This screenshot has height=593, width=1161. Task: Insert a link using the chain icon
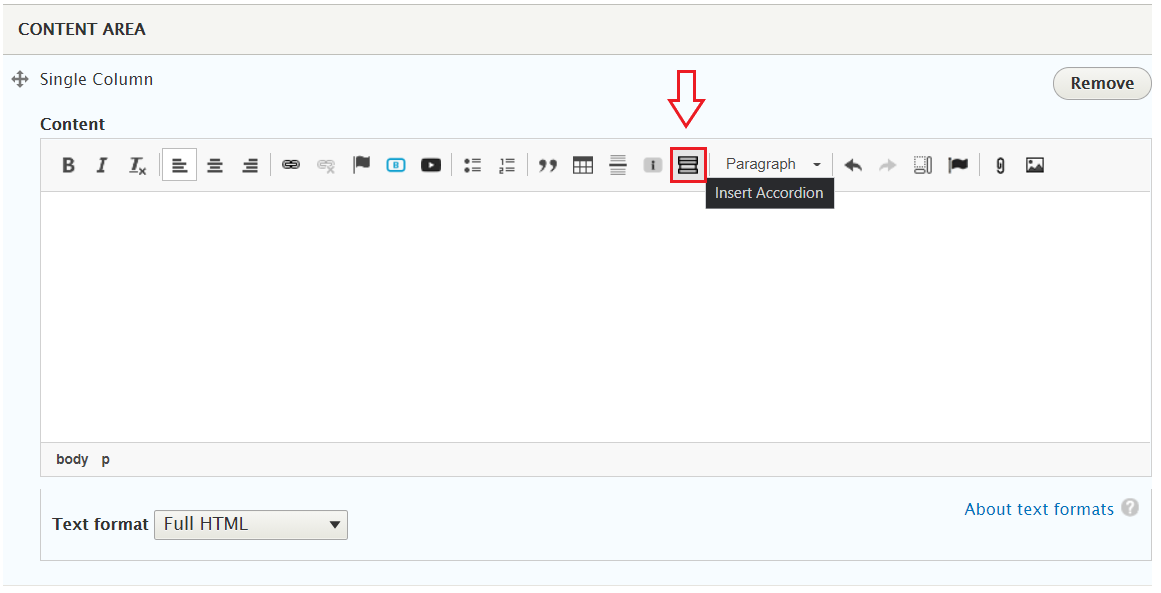pyautogui.click(x=290, y=164)
